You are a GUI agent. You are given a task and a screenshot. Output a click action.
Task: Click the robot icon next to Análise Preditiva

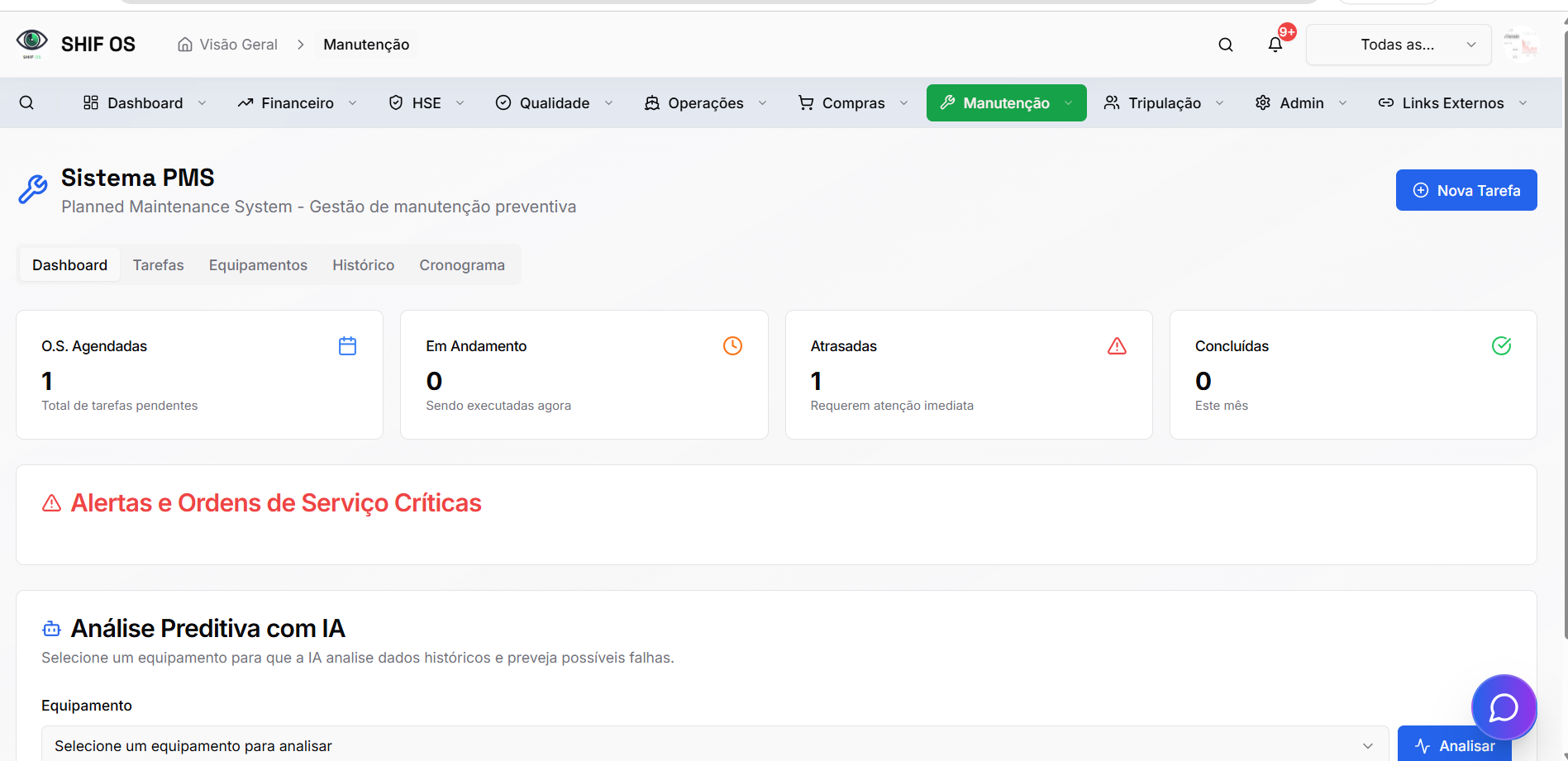pos(50,628)
